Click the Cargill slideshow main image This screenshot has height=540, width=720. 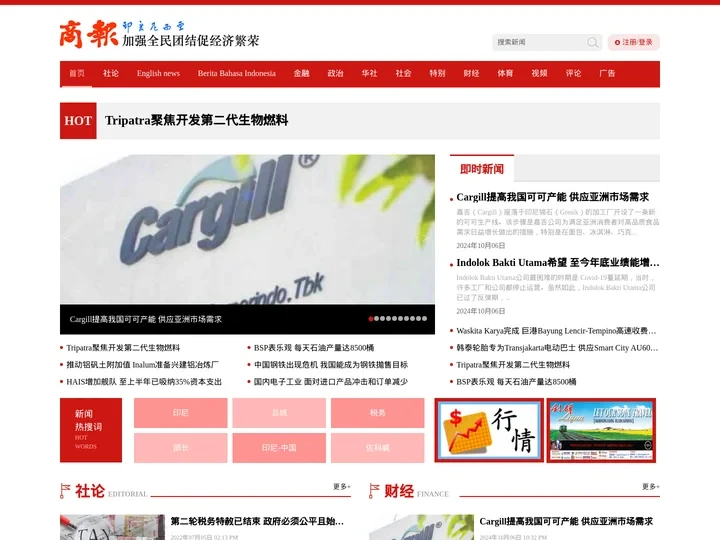click(x=247, y=229)
